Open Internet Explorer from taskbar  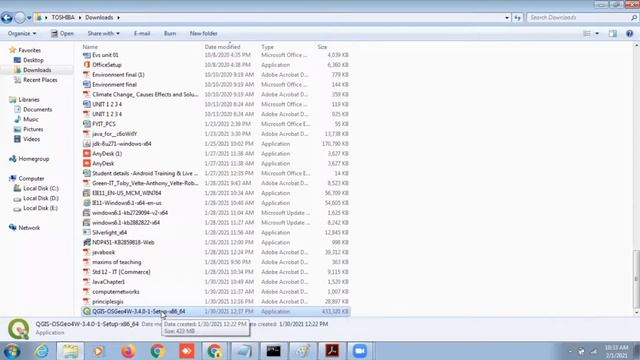point(42,351)
